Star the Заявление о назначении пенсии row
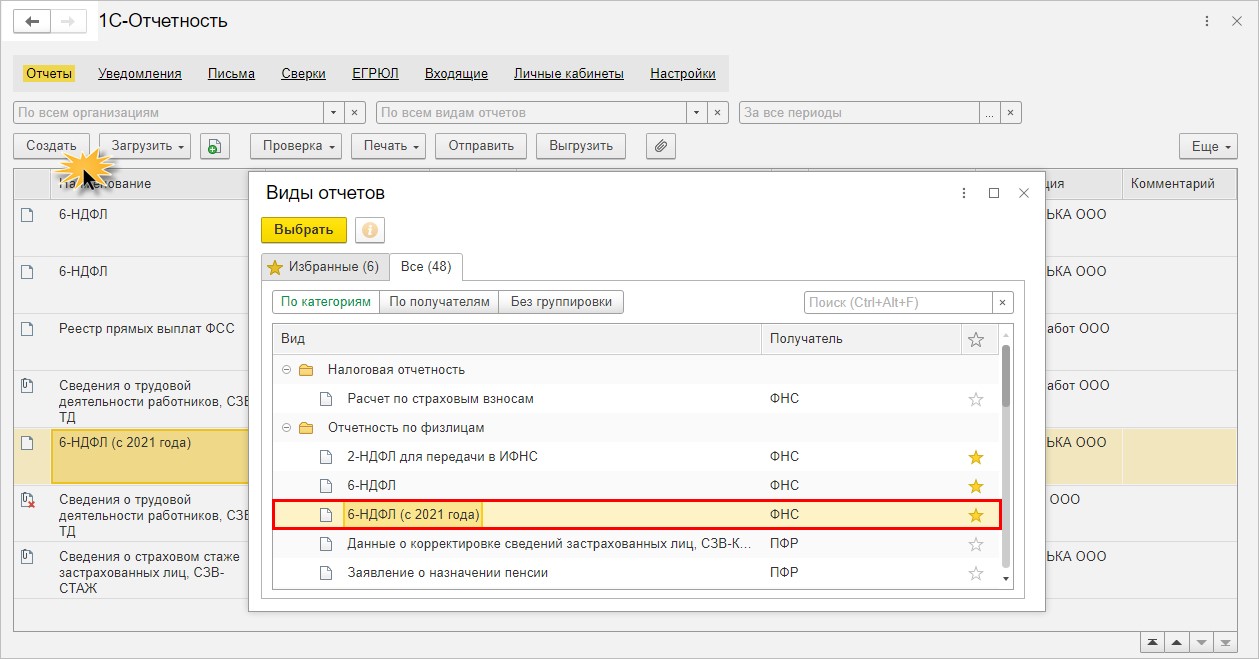 click(976, 573)
